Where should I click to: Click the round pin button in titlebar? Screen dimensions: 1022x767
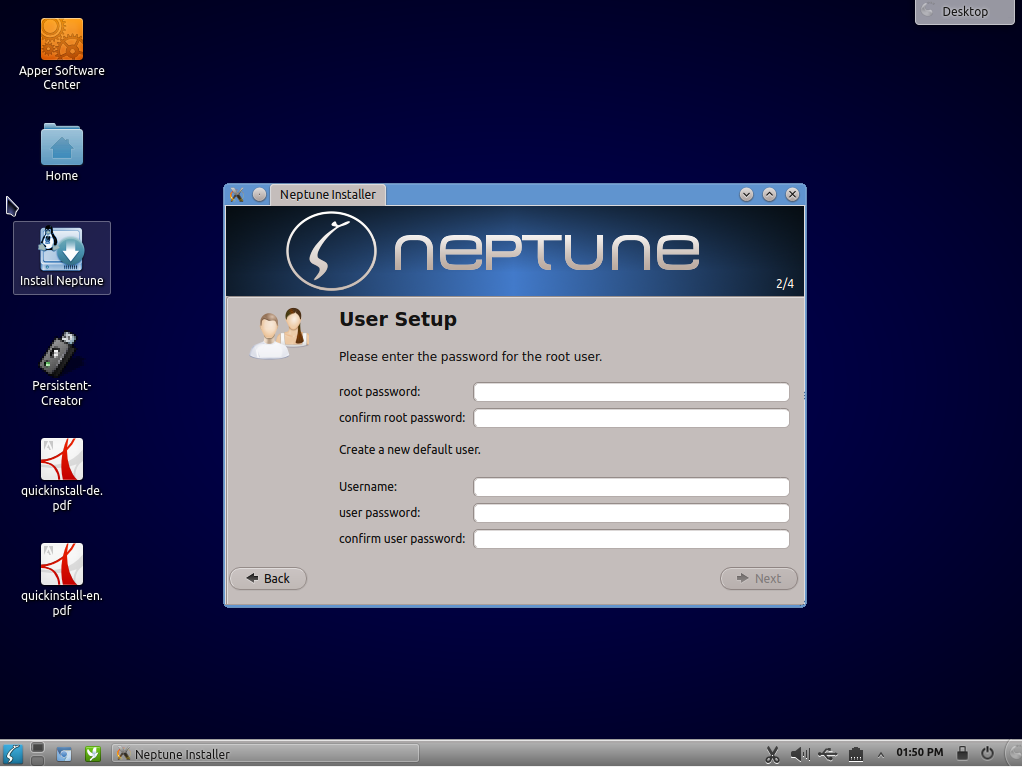click(259, 194)
